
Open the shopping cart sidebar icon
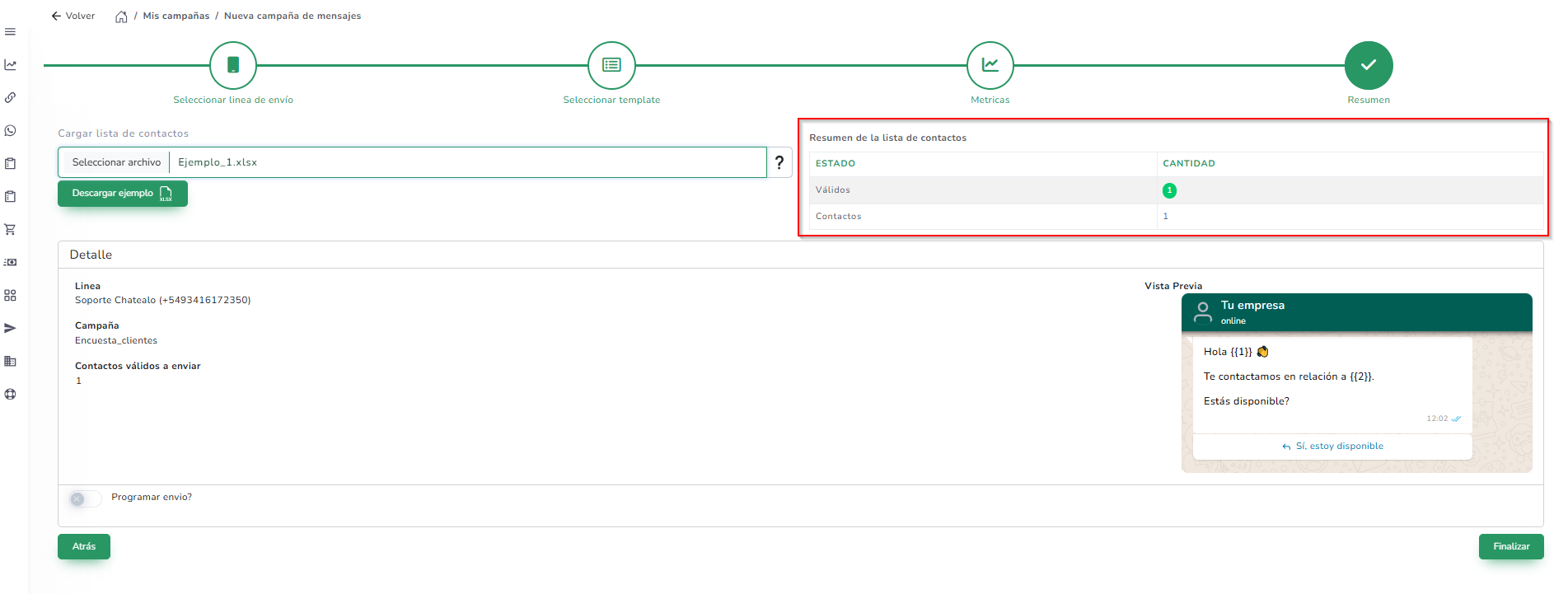pos(10,230)
